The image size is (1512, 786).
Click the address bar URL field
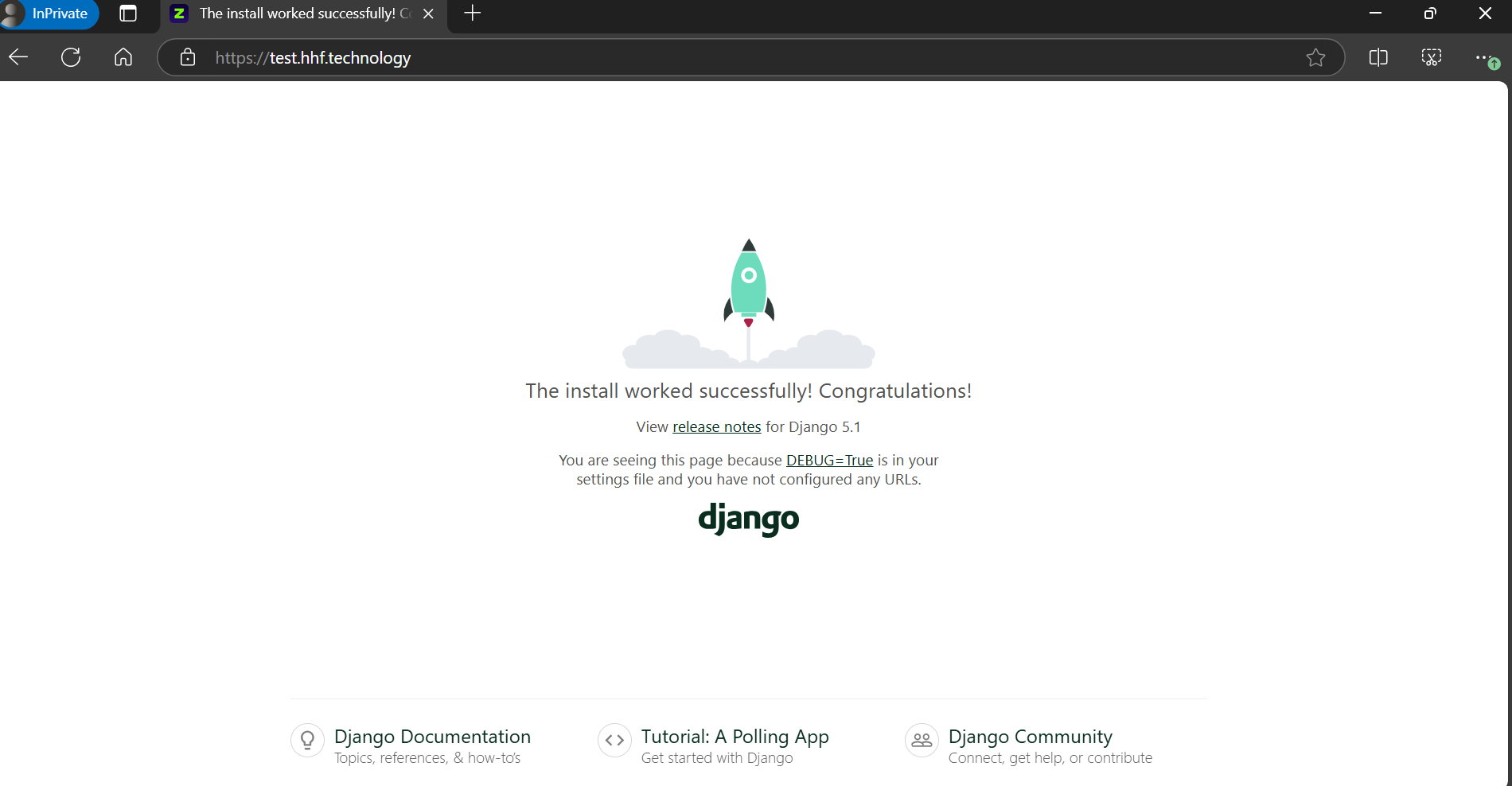751,57
